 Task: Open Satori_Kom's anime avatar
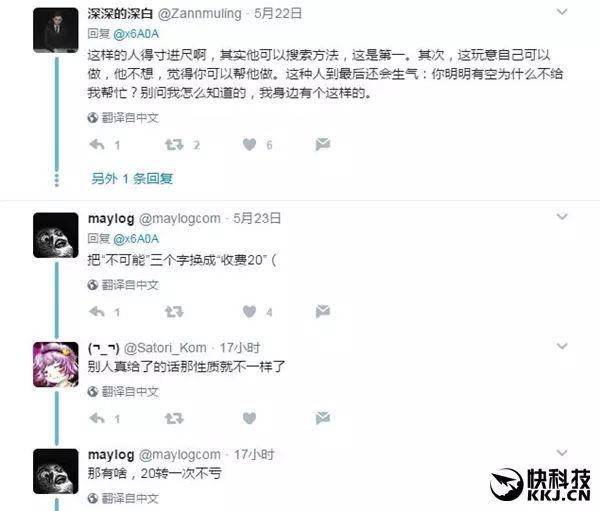tap(56, 365)
